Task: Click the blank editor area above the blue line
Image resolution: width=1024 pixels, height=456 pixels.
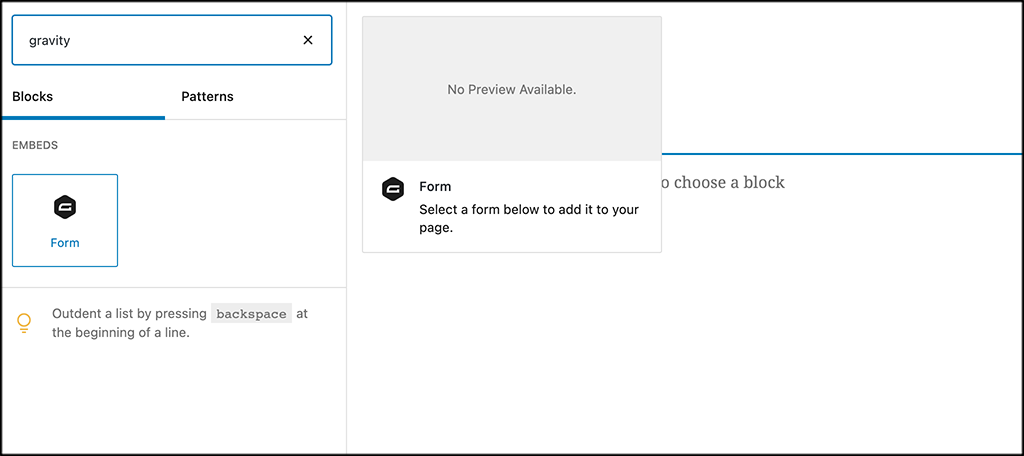Action: [840, 80]
